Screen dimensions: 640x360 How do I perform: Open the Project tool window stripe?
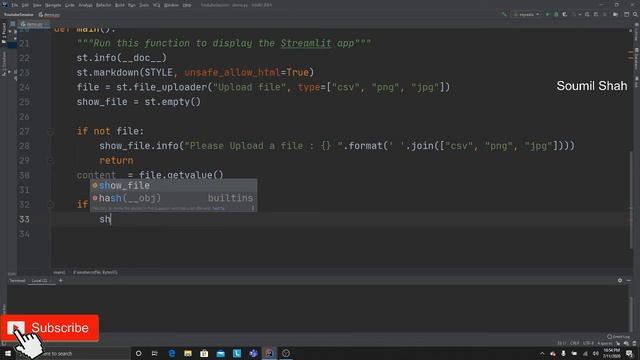pos(4,33)
